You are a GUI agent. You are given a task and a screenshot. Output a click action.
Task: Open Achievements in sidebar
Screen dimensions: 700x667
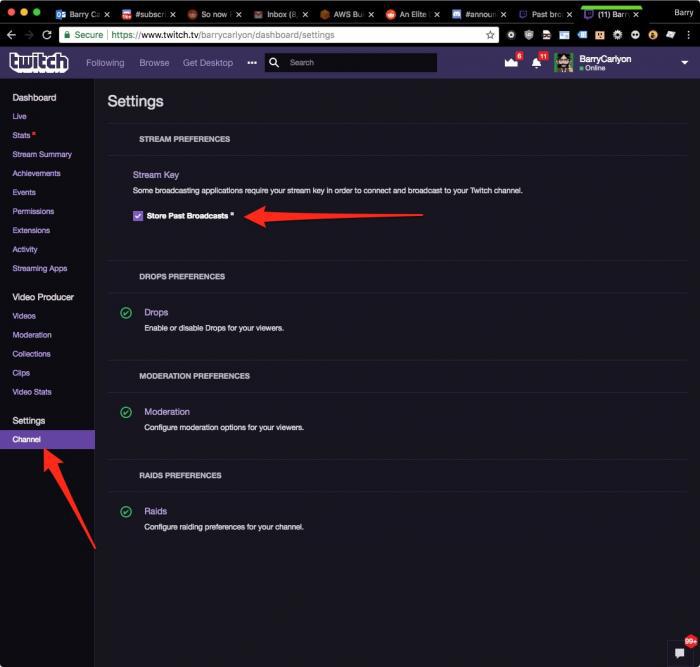pos(36,174)
